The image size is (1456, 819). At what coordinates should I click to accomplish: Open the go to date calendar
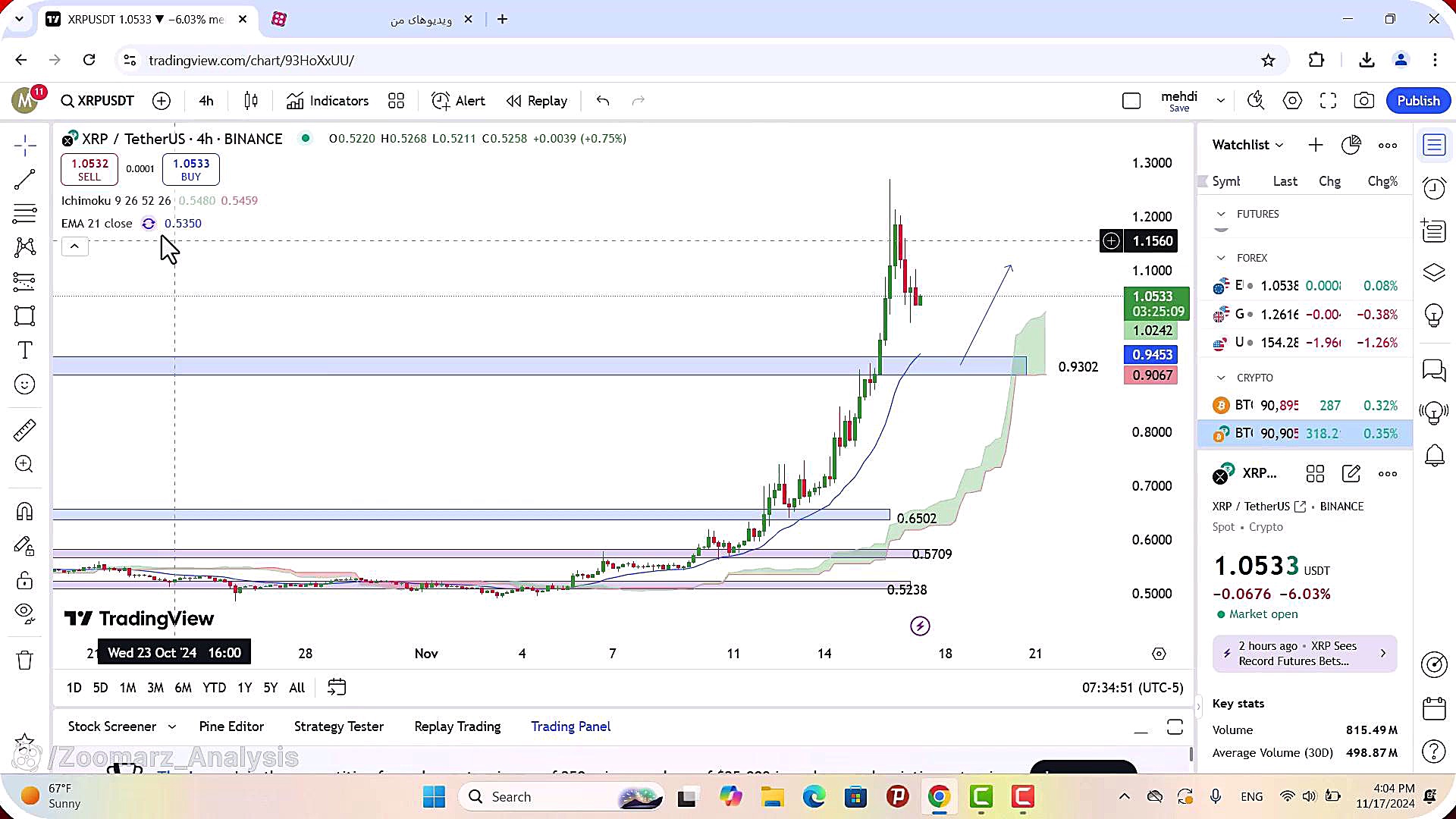(x=337, y=687)
